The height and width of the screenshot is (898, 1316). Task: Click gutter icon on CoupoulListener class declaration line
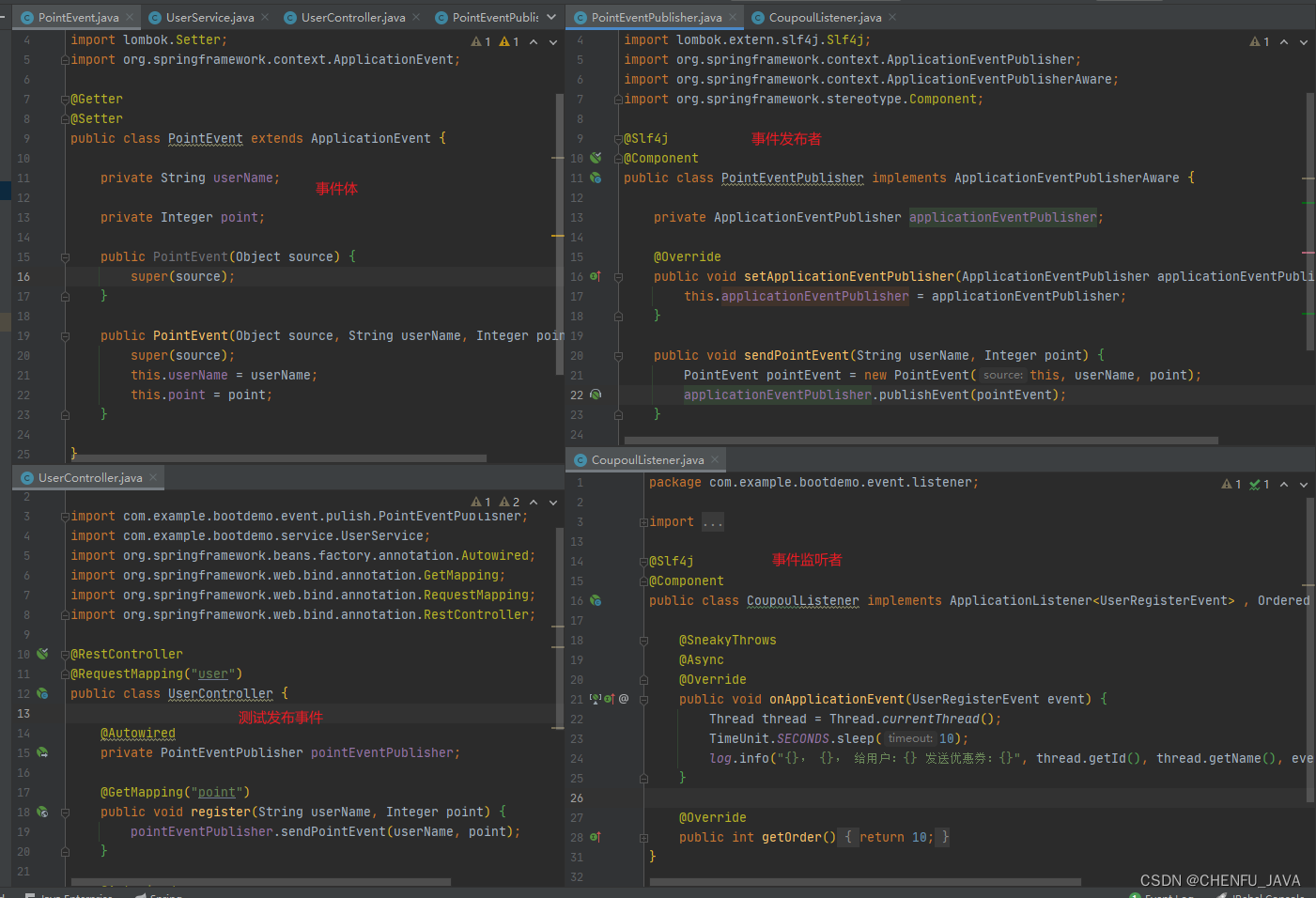click(x=596, y=600)
